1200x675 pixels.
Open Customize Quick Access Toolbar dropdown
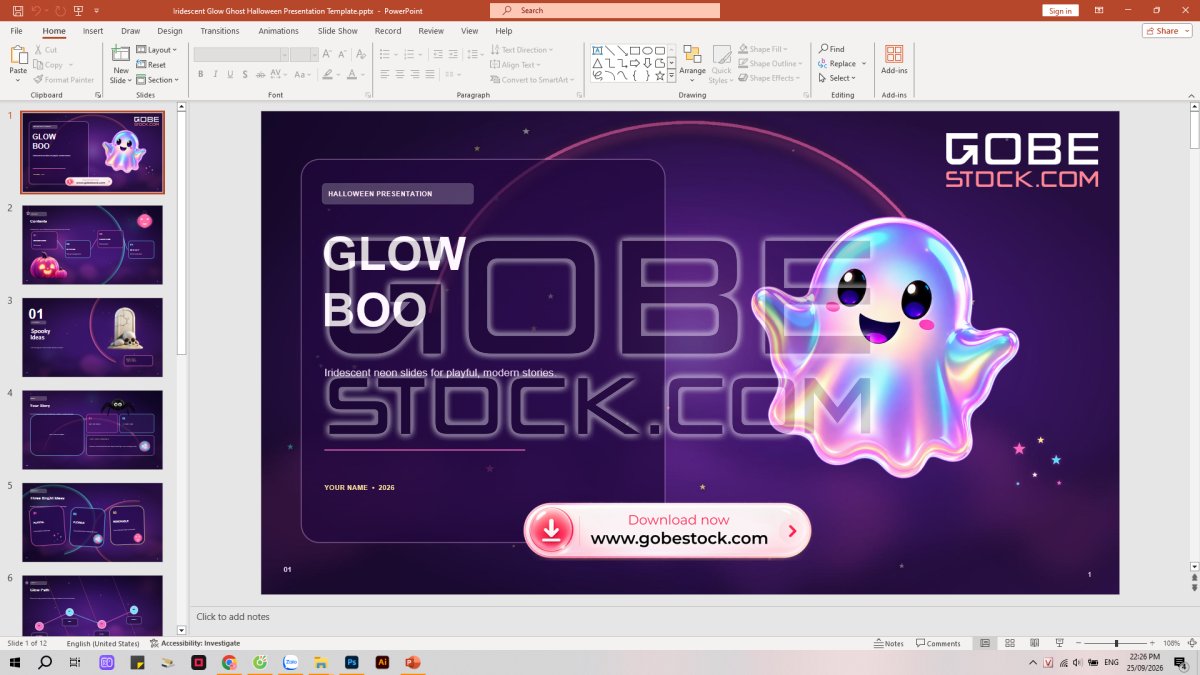tap(97, 10)
